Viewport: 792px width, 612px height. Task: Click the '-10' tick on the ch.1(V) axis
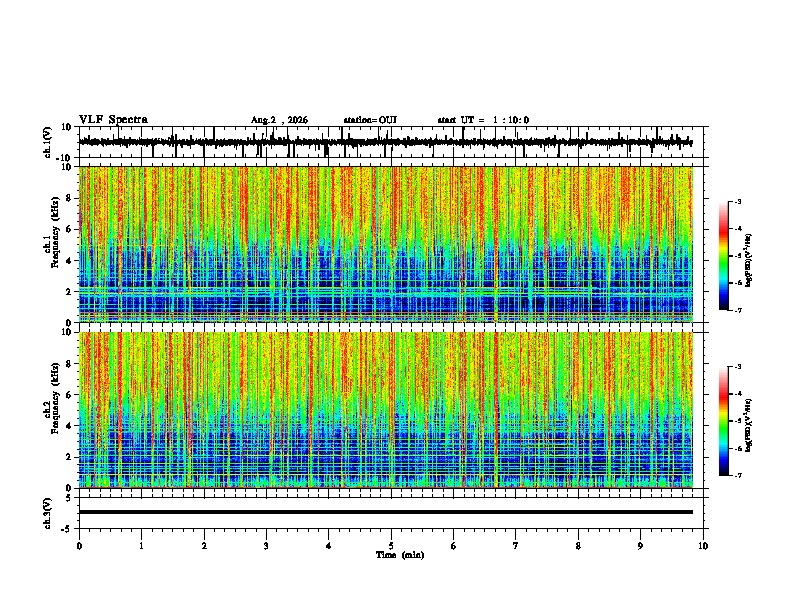(x=65, y=158)
